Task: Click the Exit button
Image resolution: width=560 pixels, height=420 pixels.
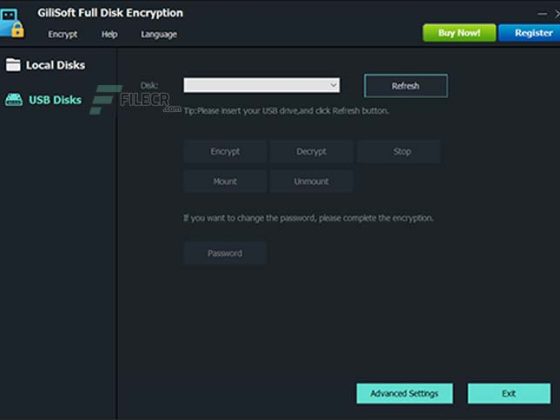Action: (x=509, y=394)
